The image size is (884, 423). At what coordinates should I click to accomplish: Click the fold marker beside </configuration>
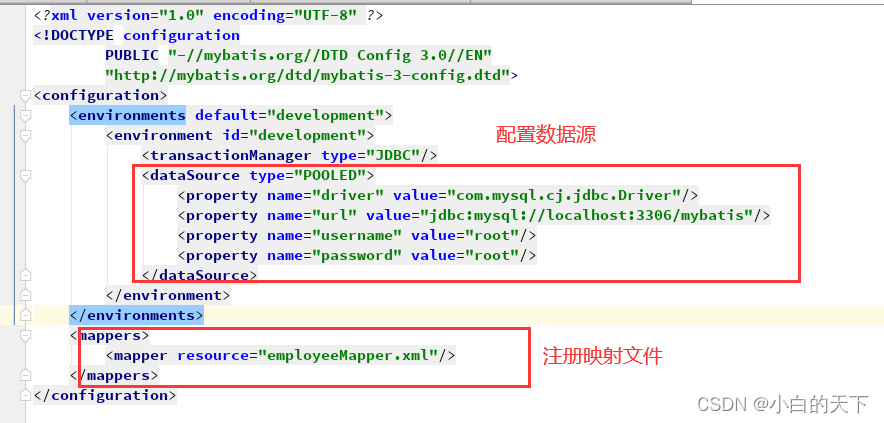tap(24, 395)
